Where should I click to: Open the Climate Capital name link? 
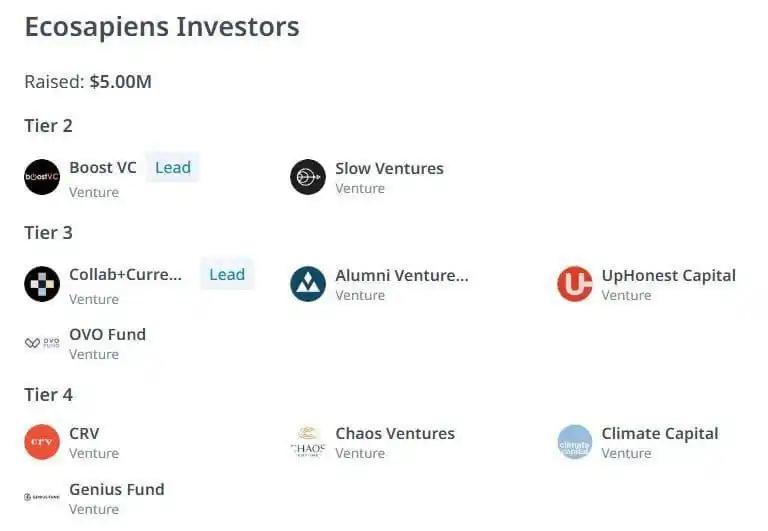click(659, 433)
